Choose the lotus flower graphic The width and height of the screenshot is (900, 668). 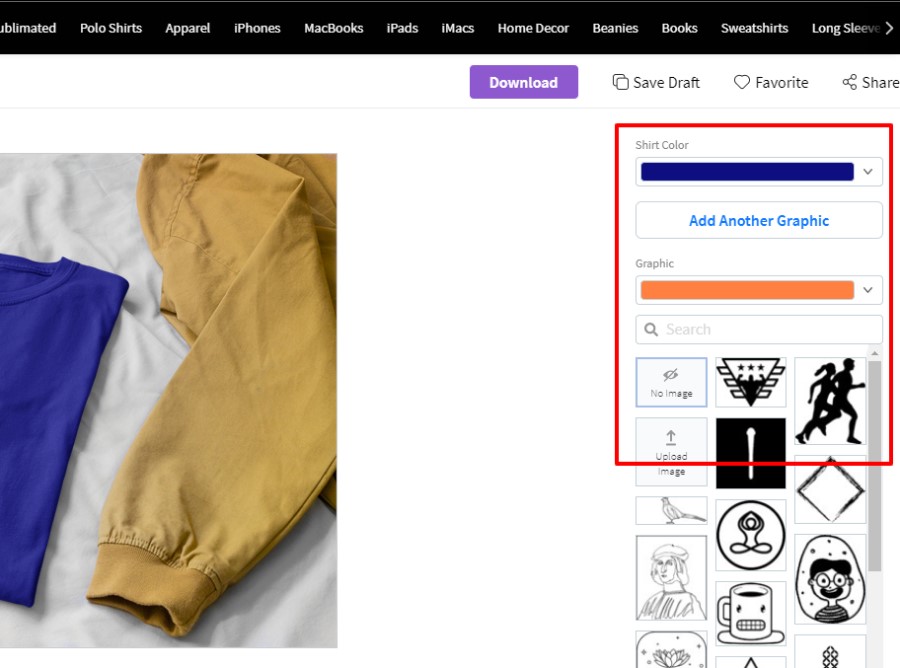tap(671, 650)
